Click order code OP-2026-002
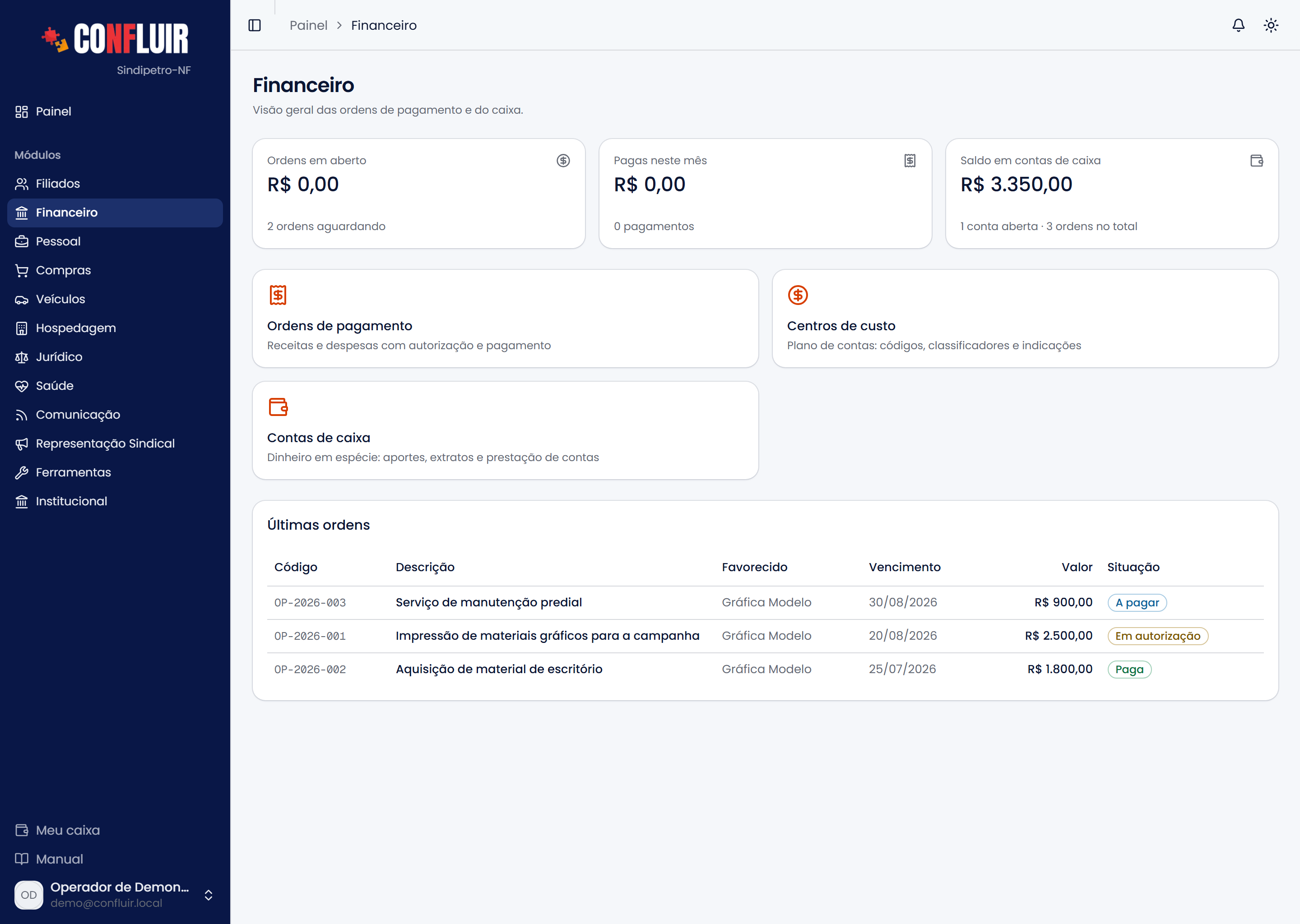The height and width of the screenshot is (924, 1300). click(x=310, y=670)
